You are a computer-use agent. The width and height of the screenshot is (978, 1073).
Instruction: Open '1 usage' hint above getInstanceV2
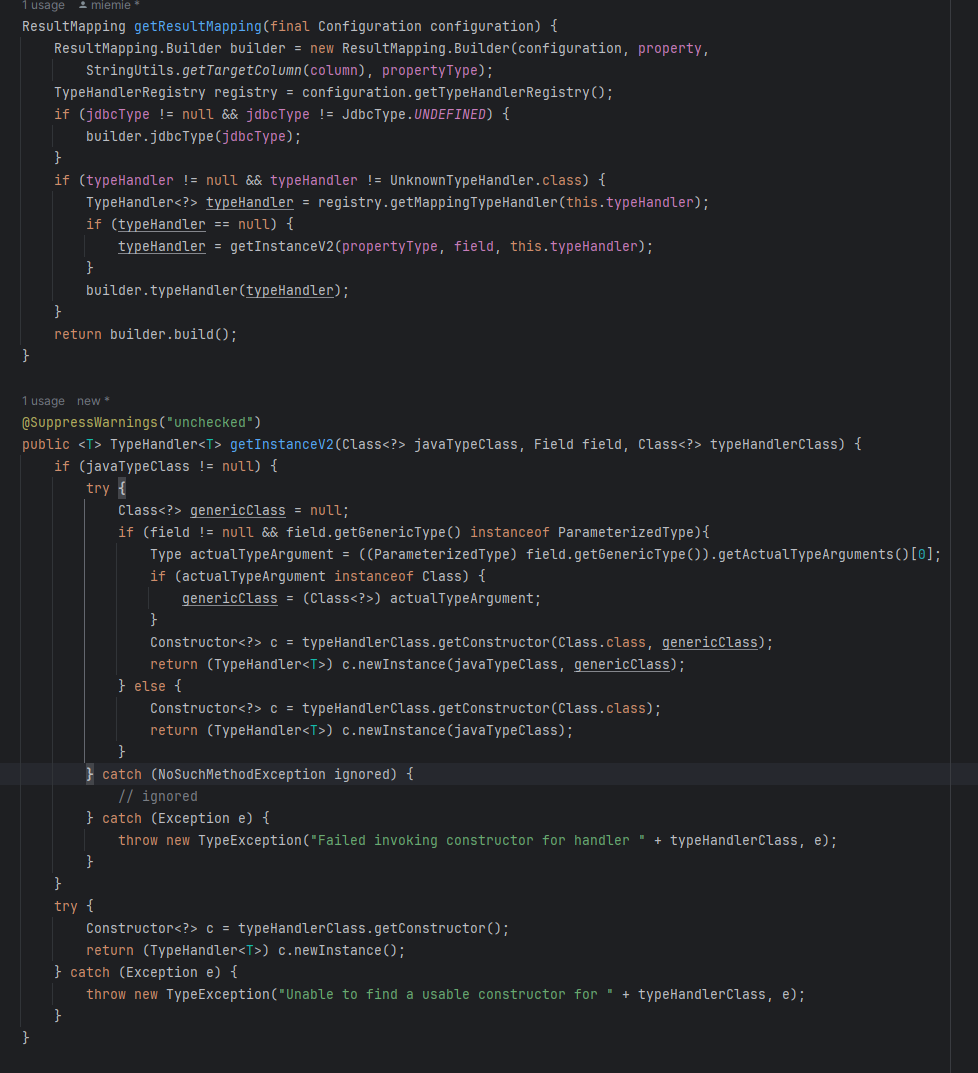(43, 401)
